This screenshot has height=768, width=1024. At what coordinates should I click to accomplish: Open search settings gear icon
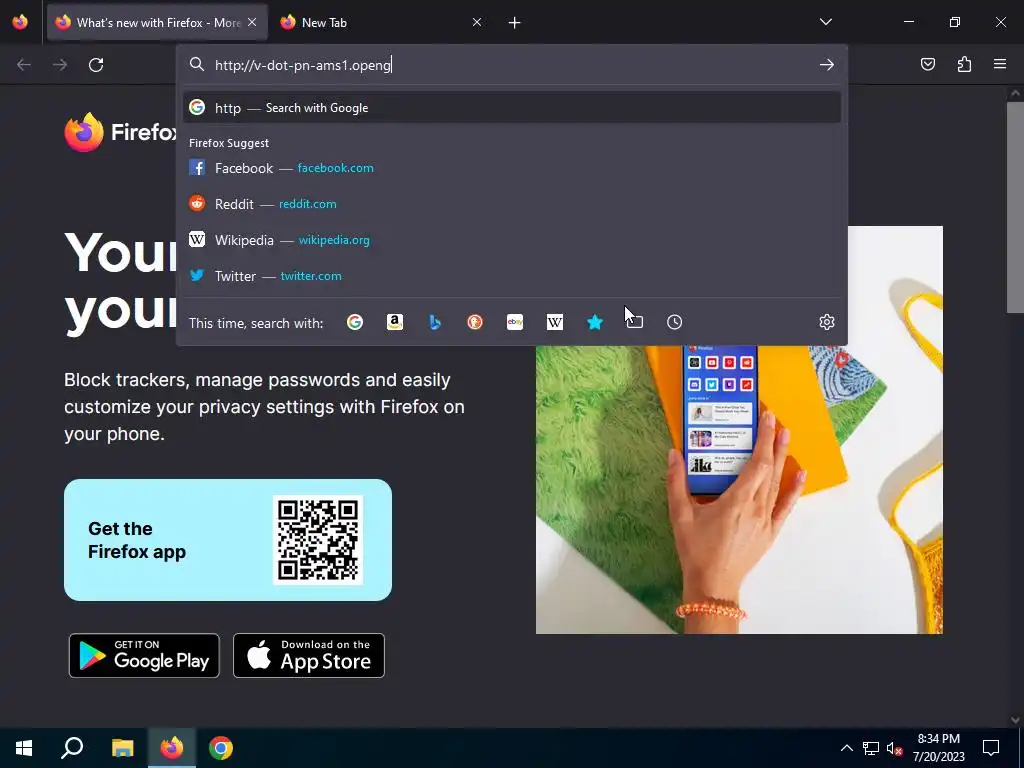(x=827, y=322)
